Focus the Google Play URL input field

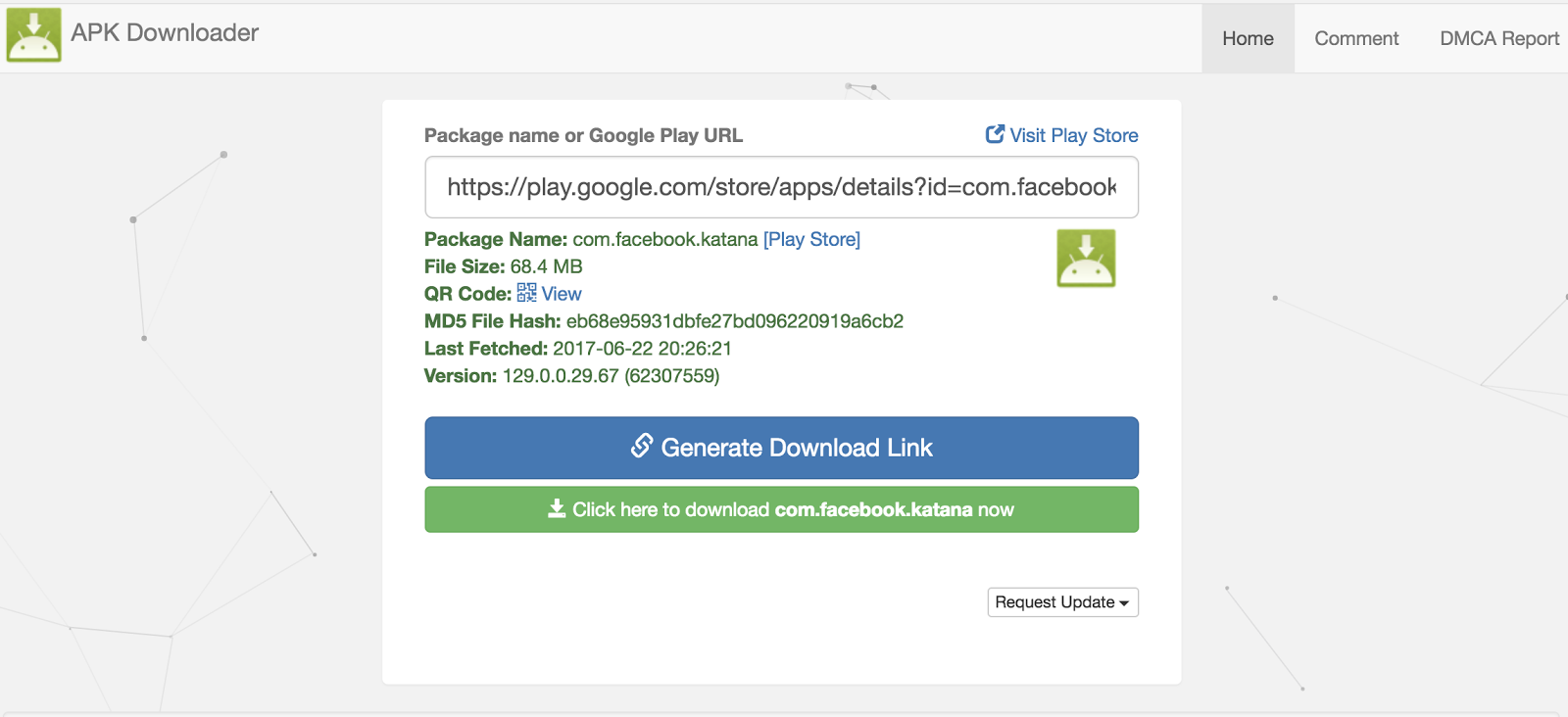(x=781, y=187)
